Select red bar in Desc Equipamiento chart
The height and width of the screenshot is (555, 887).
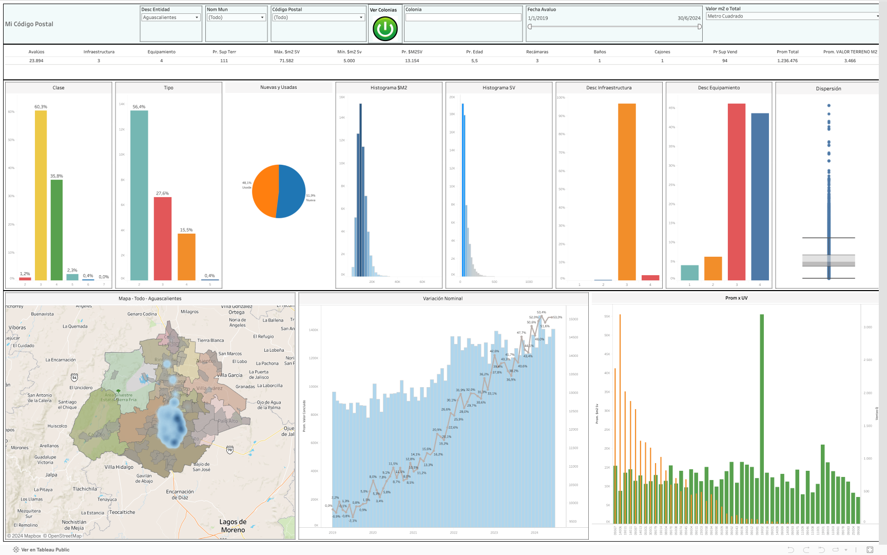pyautogui.click(x=737, y=192)
